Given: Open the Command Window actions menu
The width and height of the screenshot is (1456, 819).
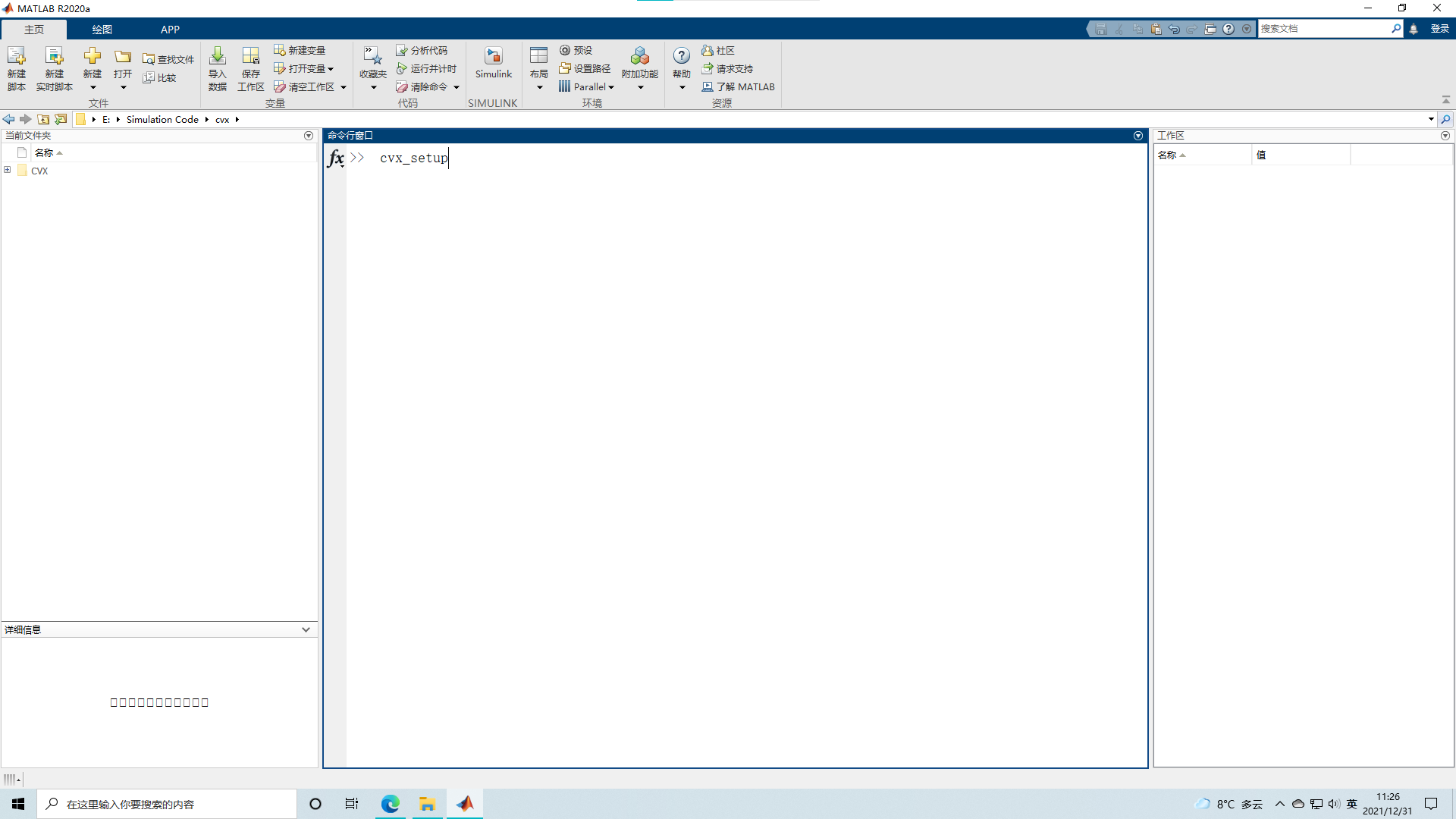Looking at the screenshot, I should click(1138, 136).
